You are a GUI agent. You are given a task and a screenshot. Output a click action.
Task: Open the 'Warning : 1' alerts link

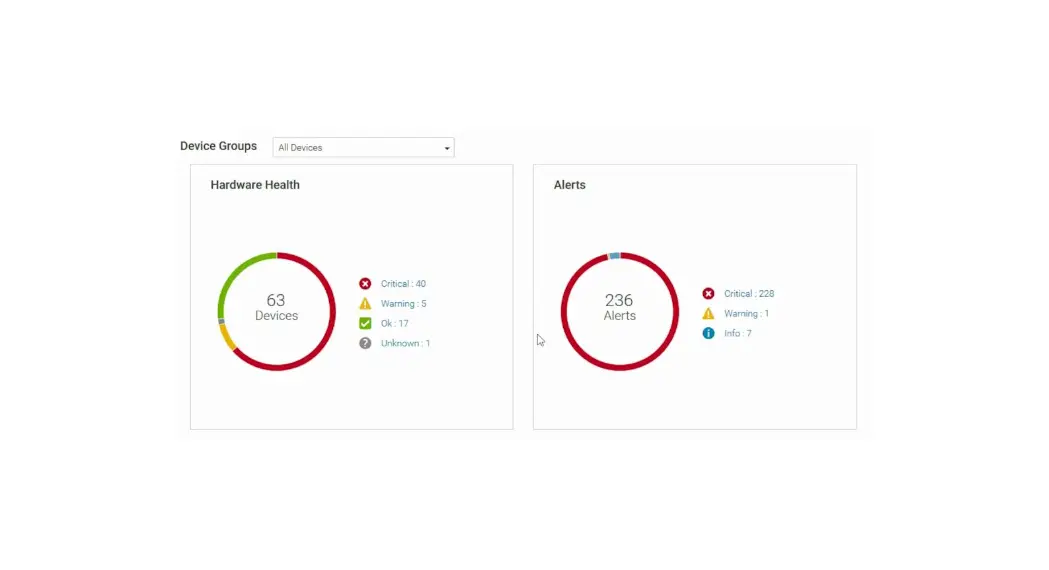(746, 314)
